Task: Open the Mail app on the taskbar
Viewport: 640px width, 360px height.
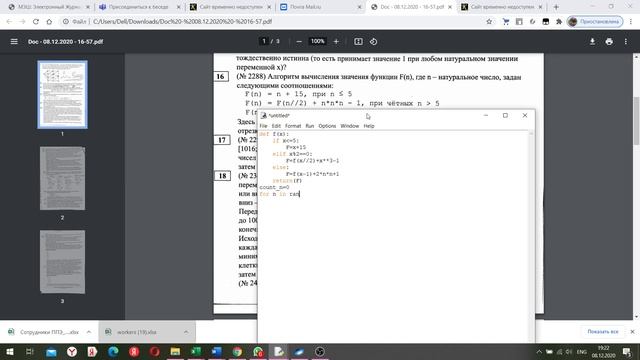Action: pos(51,351)
